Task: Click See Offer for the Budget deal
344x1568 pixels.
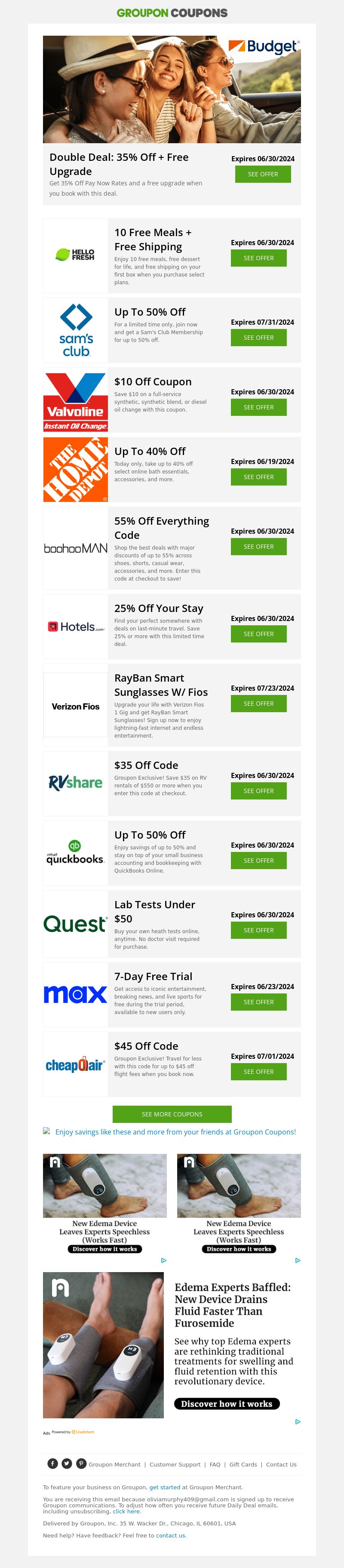Action: [x=262, y=174]
